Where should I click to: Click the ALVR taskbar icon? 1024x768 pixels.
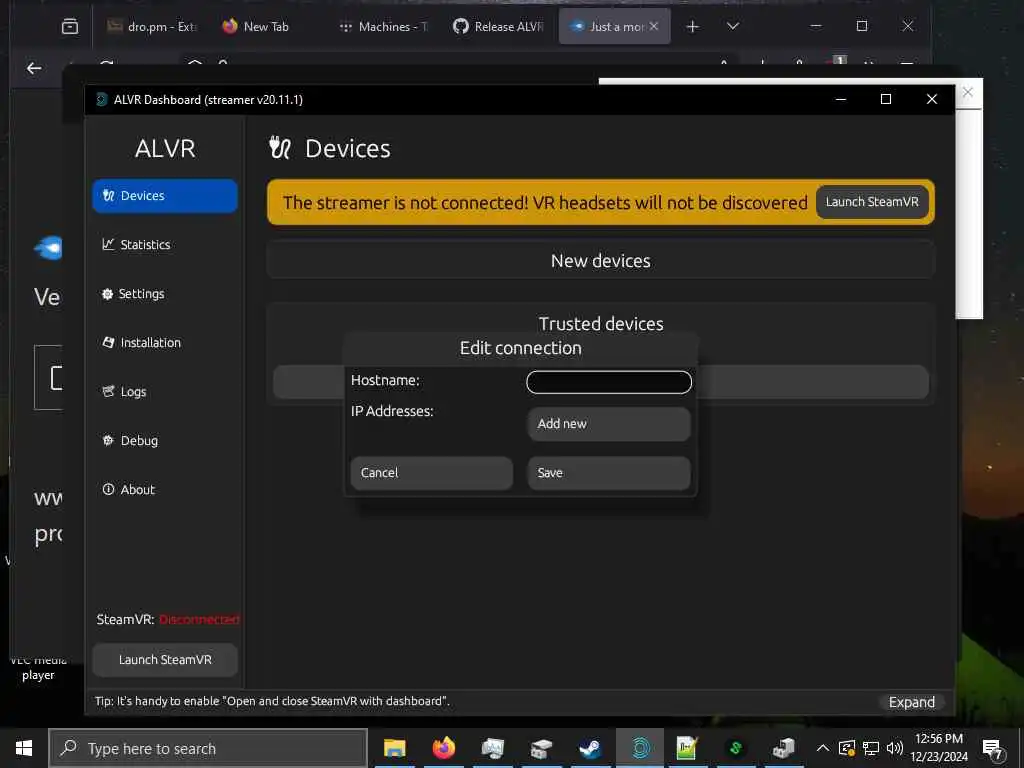[x=640, y=748]
